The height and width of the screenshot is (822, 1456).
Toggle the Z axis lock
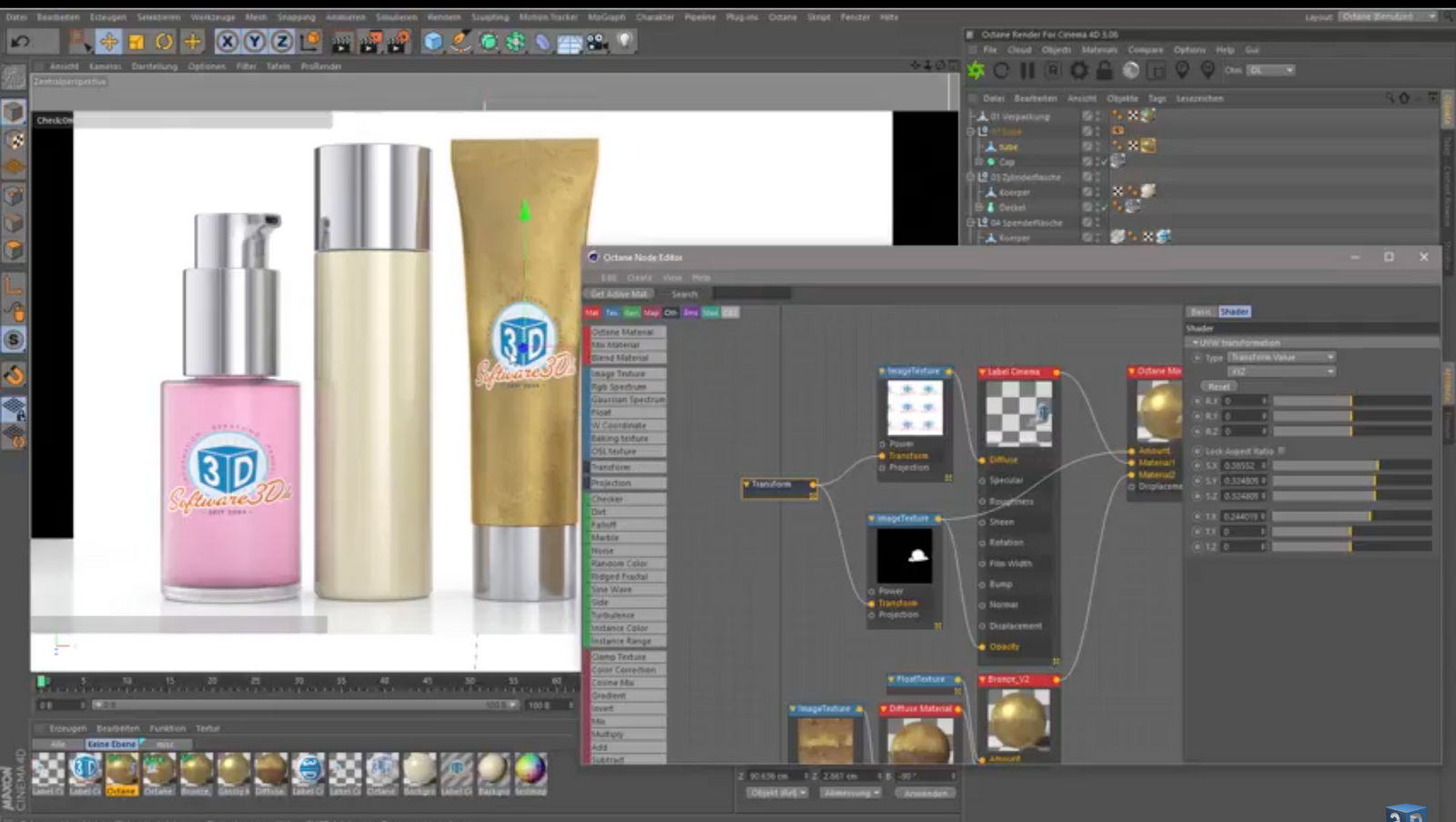point(282,42)
